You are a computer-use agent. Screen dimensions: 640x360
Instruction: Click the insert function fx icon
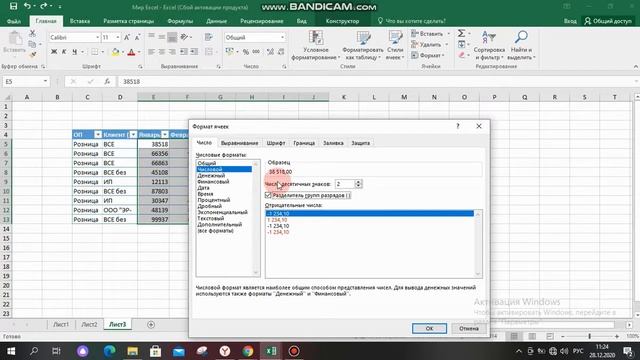107,82
